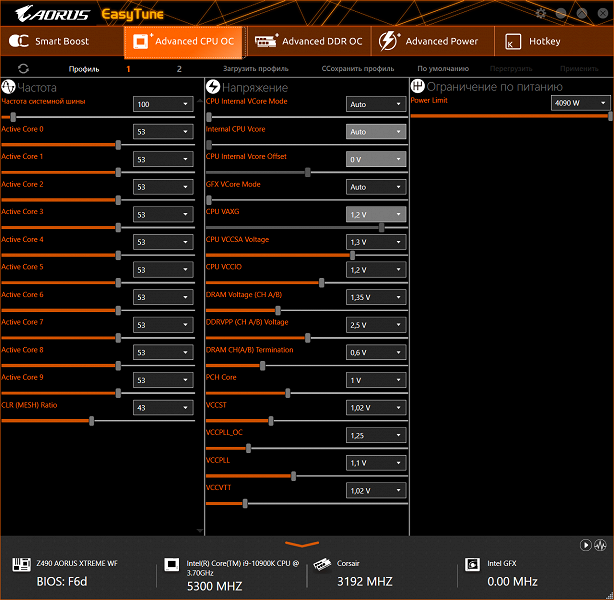This screenshot has width=614, height=600.
Task: Open Active Core 5 ratio dropdown
Action: (x=163, y=270)
